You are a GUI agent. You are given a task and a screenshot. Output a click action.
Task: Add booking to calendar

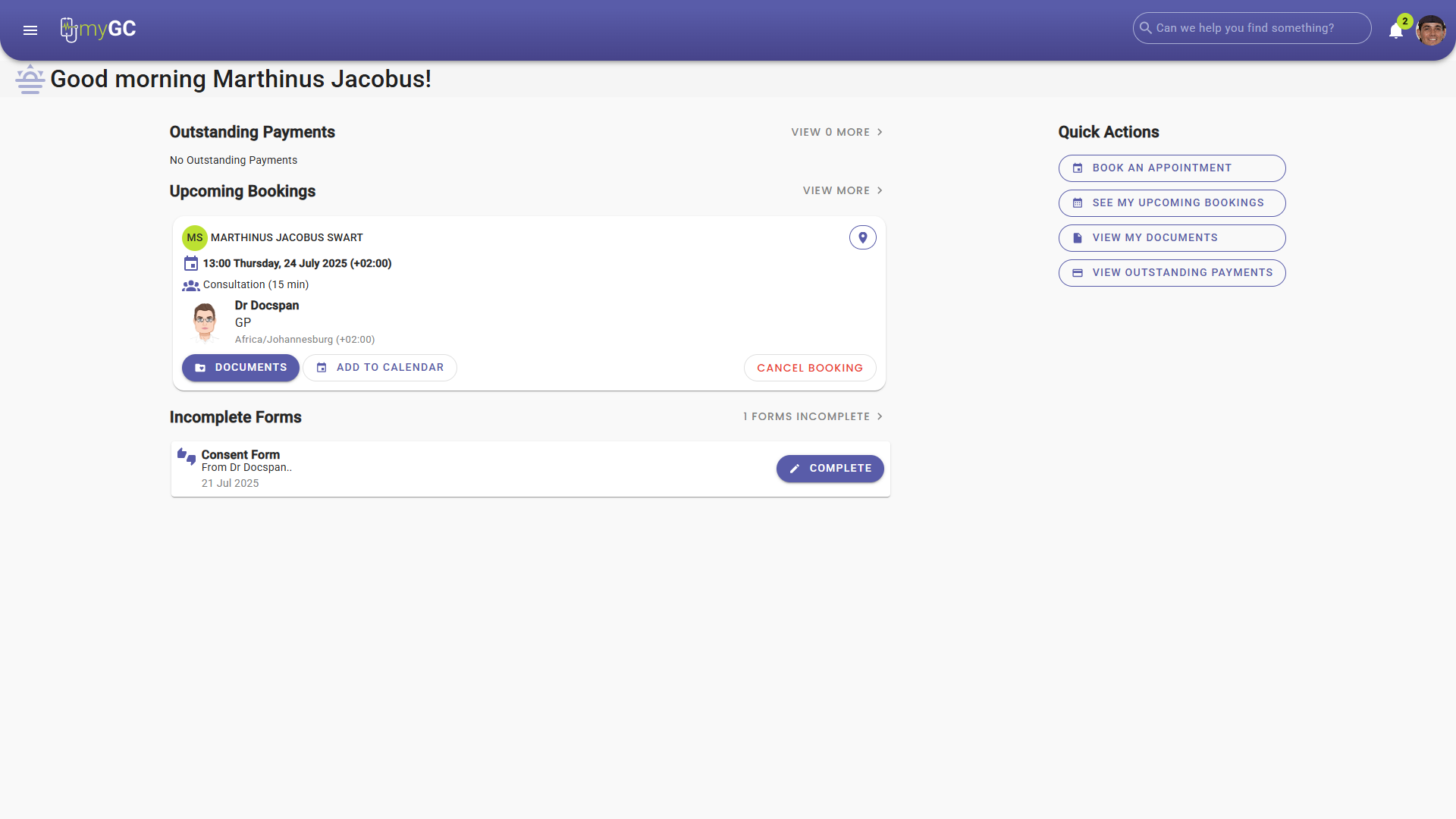[x=380, y=368]
